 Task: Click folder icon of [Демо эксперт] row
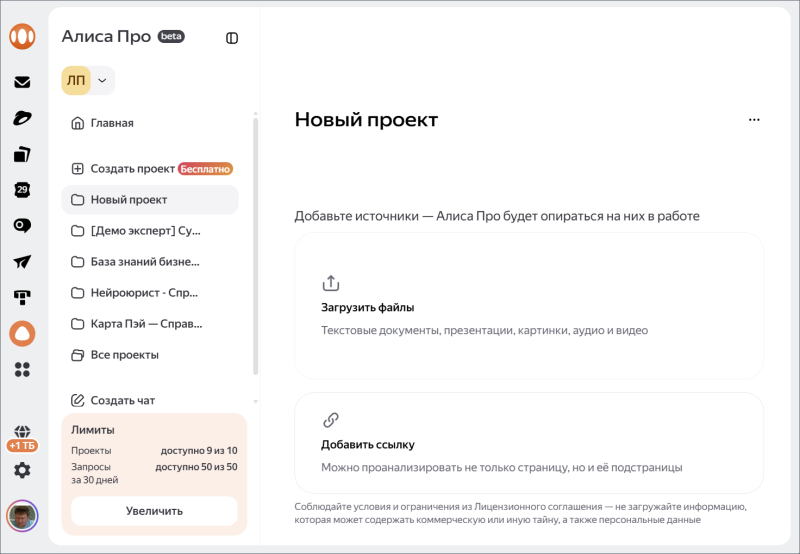coord(77,231)
